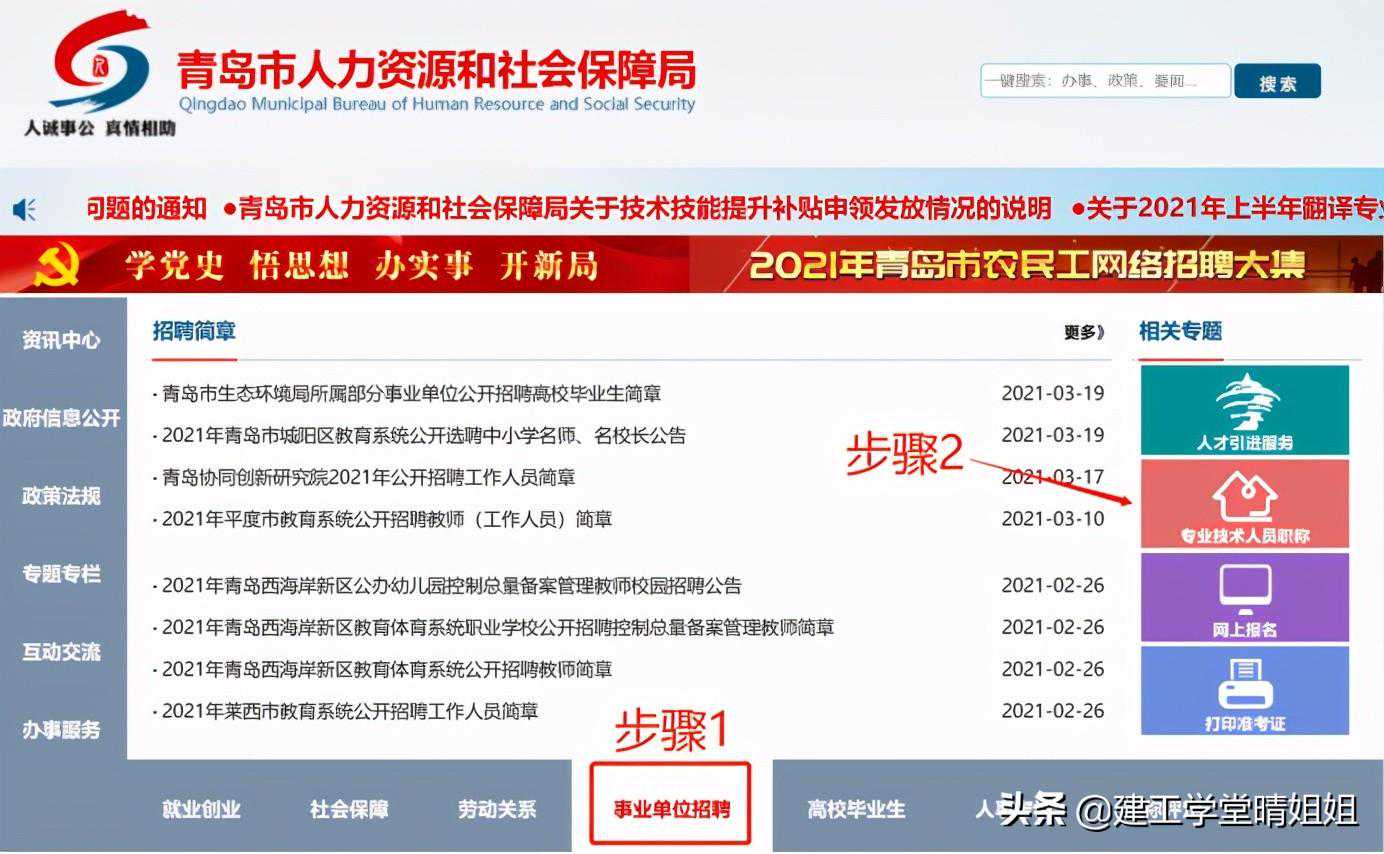The height and width of the screenshot is (854, 1384).
Task: Open 办事服务 sidebar section
Action: pyautogui.click(x=62, y=730)
